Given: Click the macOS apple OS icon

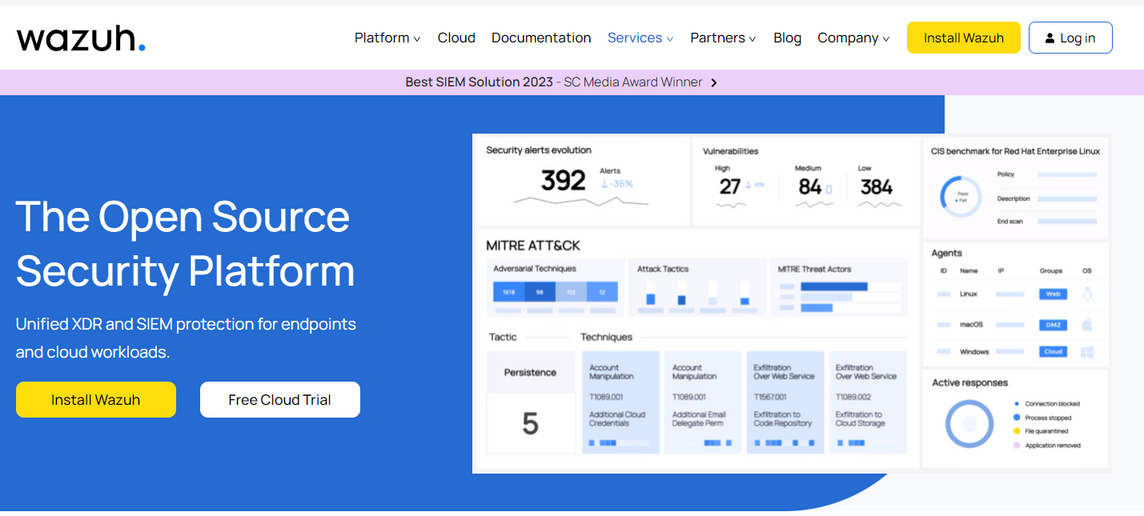Looking at the screenshot, I should point(1087,324).
